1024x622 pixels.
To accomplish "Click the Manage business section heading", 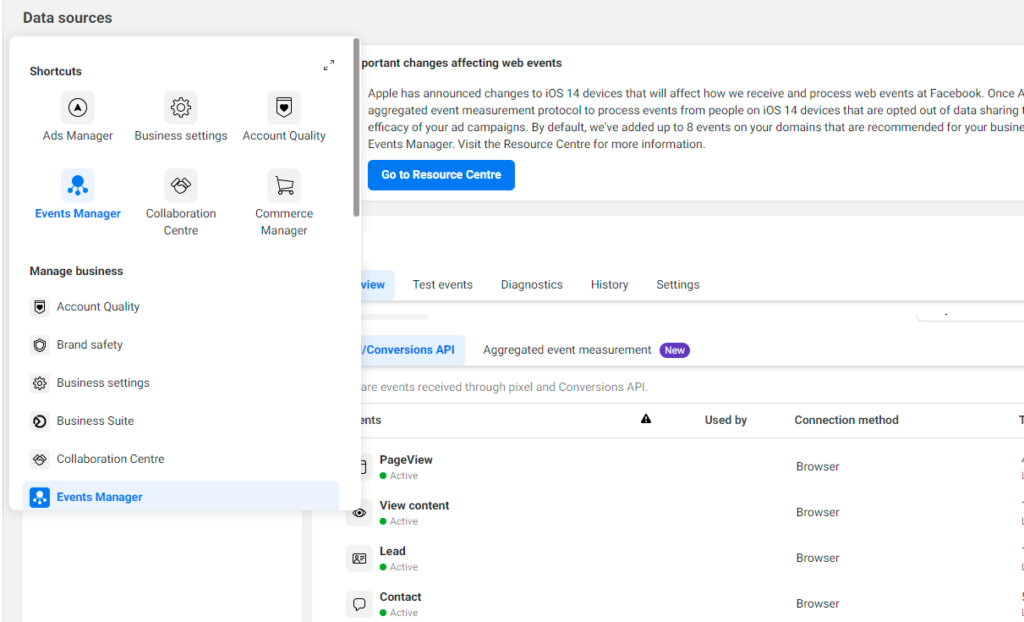I will click(76, 271).
